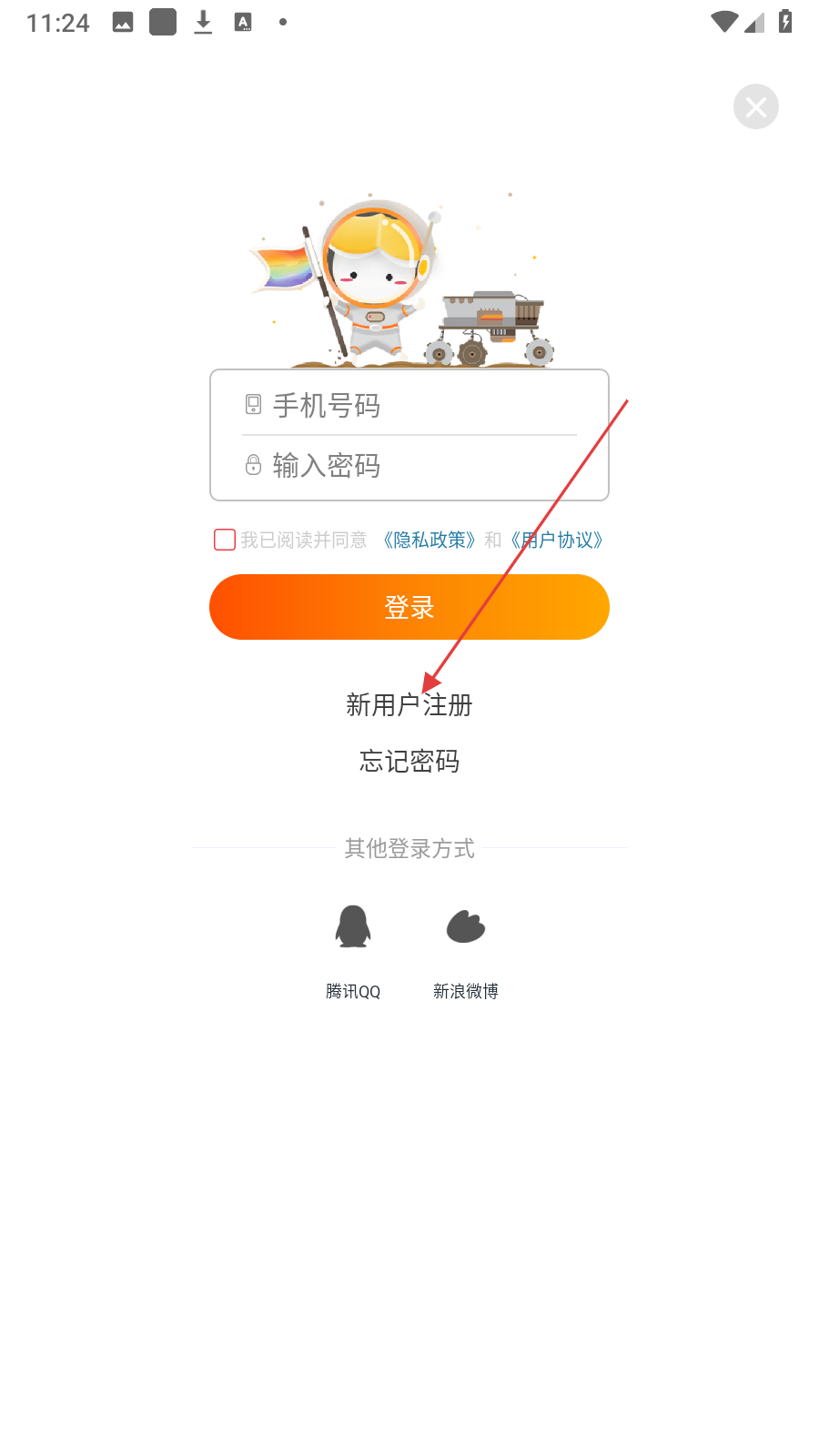Tap the lock icon beside 输入密码
Screen dimensions: 819x1456
(x=253, y=465)
